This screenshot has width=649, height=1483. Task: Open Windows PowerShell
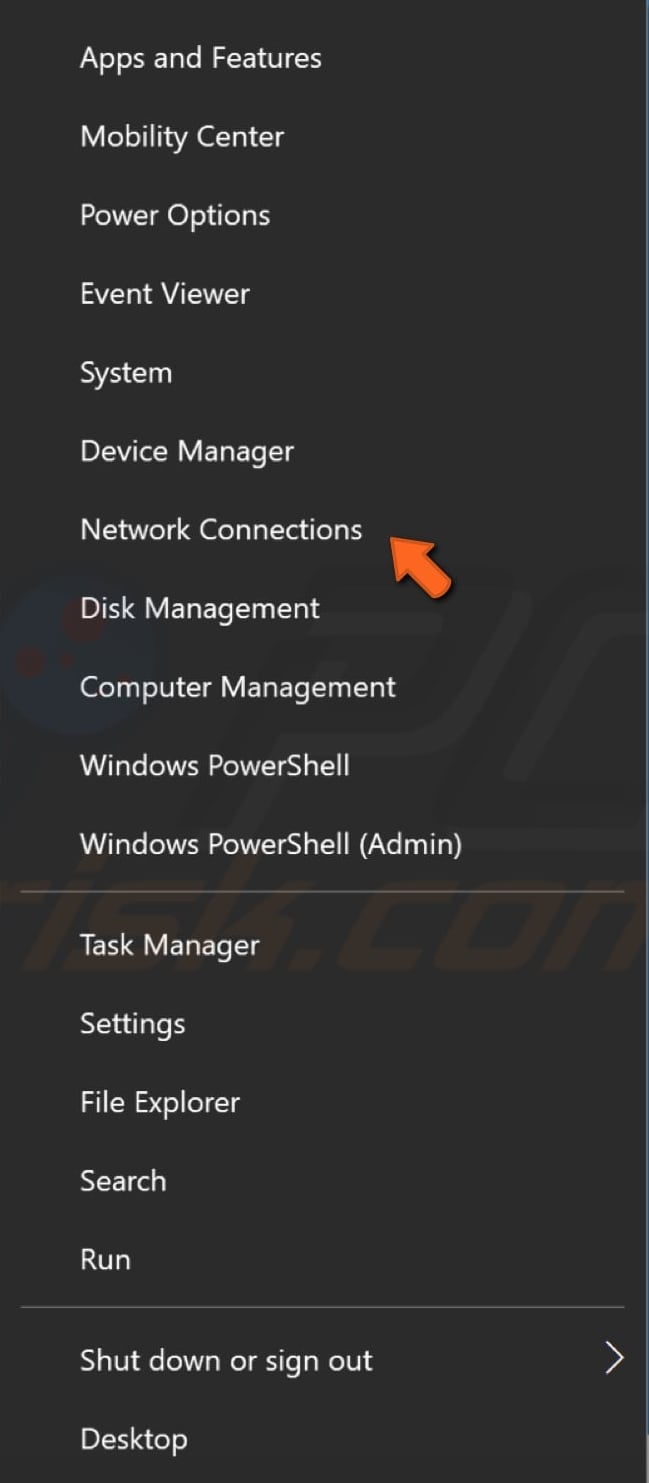click(214, 766)
